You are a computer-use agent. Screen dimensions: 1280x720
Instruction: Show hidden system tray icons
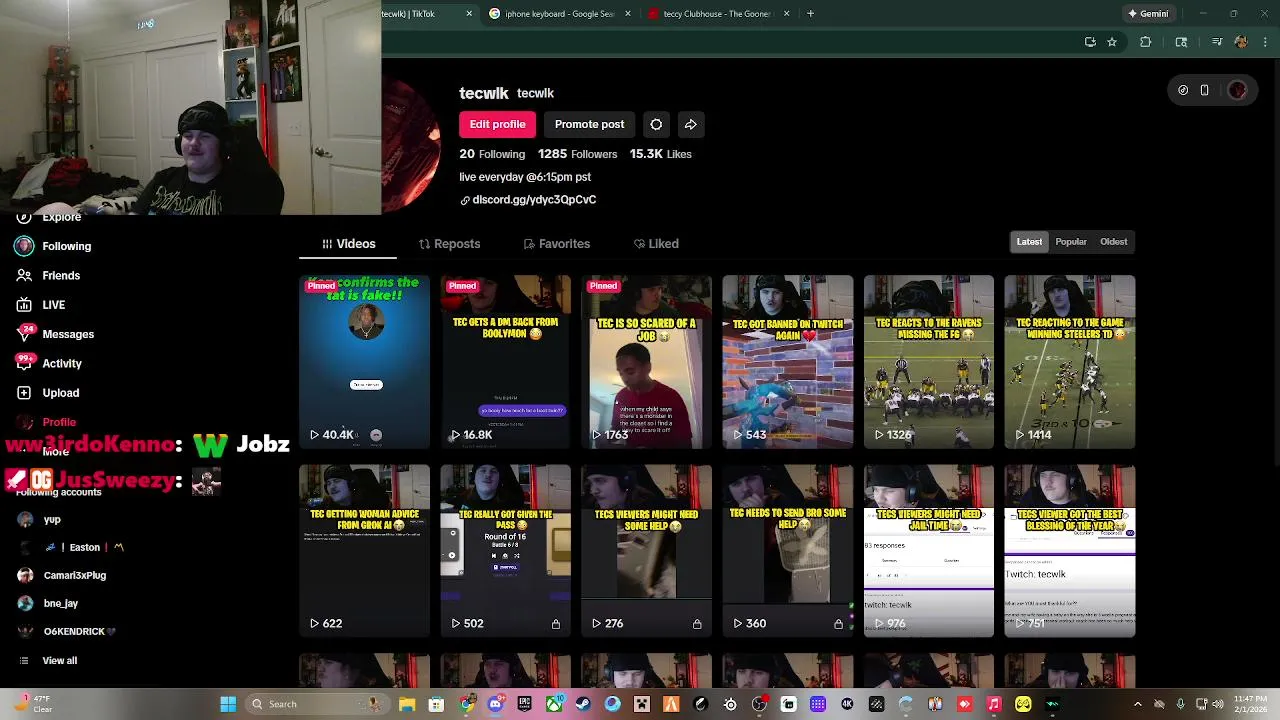[1137, 704]
